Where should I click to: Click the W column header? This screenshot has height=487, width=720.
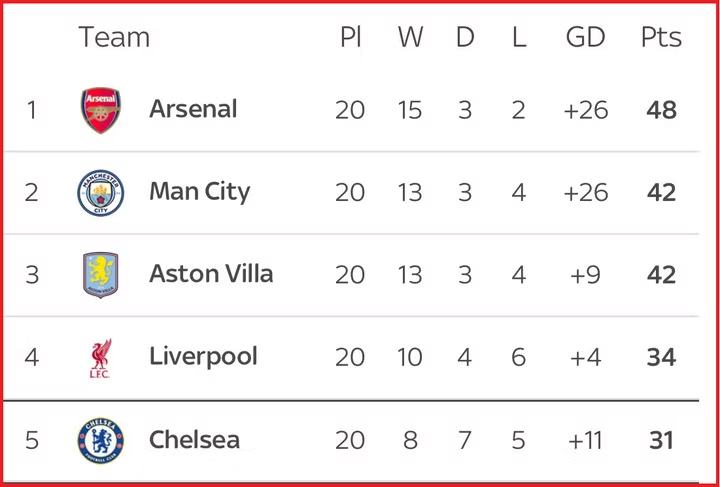[x=410, y=38]
